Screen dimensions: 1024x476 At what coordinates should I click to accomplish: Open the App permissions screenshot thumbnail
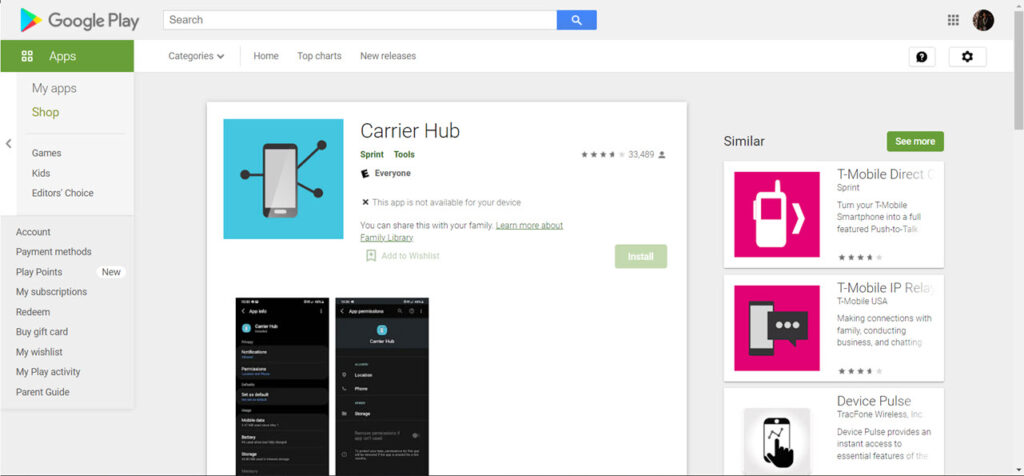point(382,387)
